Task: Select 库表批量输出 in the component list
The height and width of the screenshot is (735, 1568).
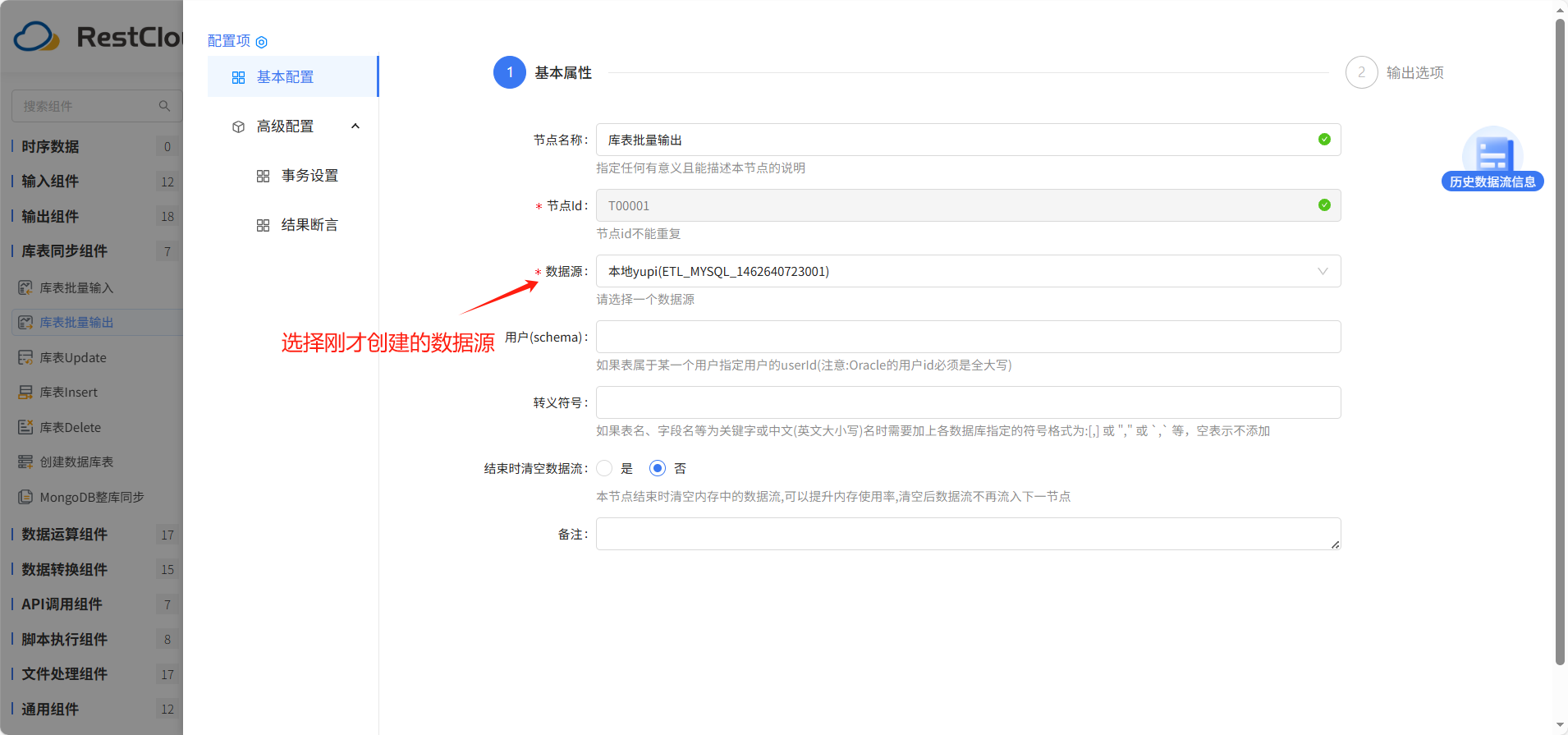Action: pos(76,323)
